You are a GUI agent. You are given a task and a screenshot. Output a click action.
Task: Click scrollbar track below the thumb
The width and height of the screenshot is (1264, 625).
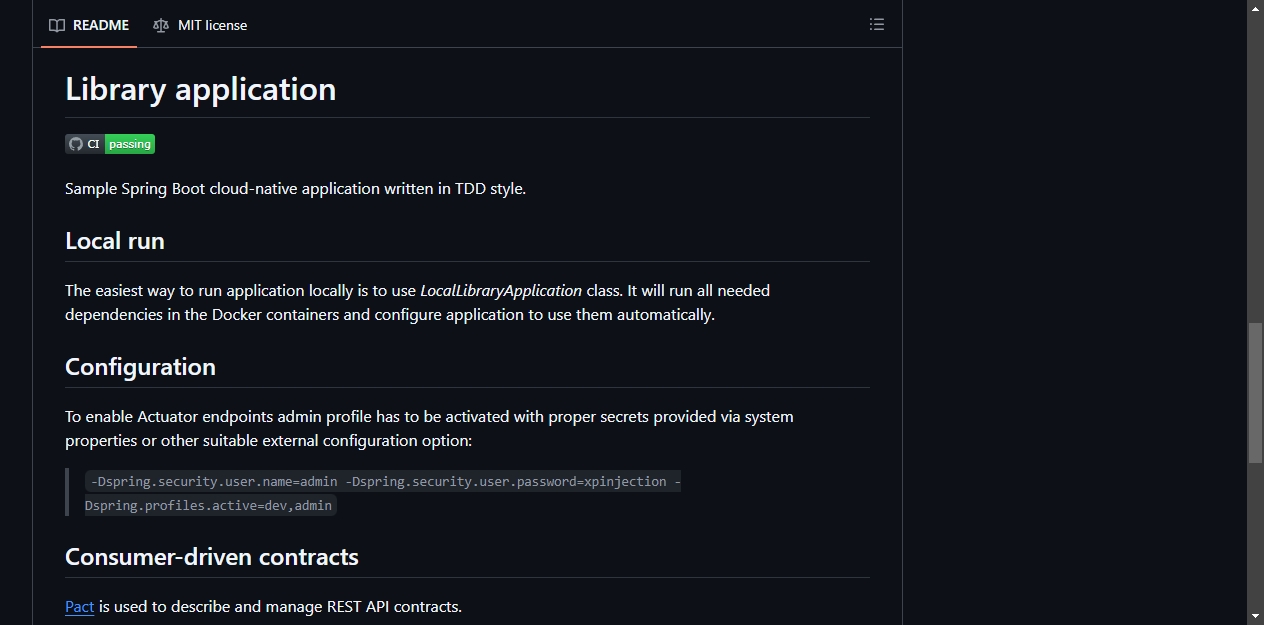[1255, 535]
